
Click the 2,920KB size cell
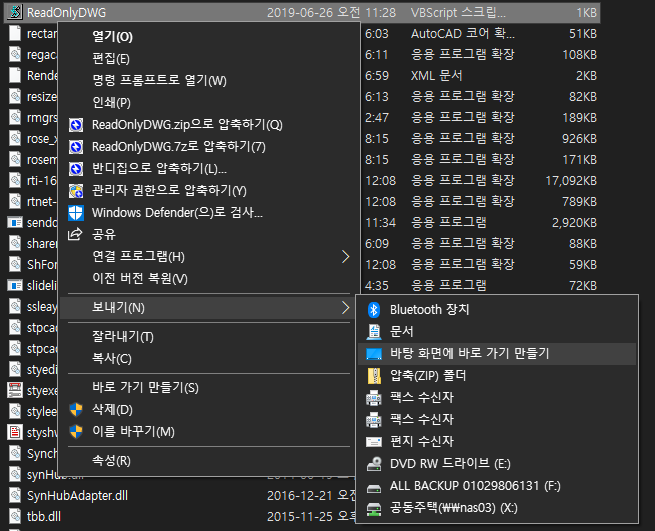574,223
